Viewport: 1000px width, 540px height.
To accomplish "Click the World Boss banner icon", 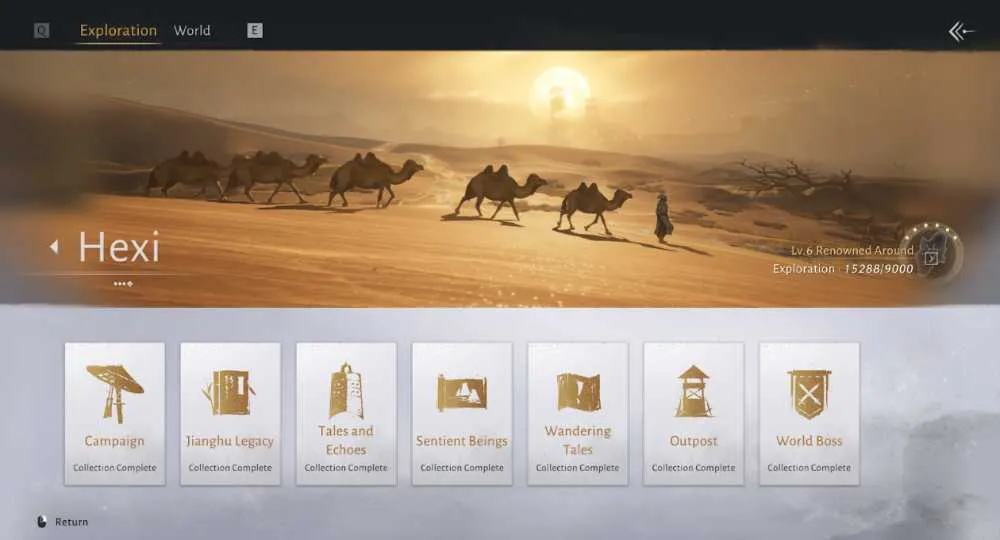I will point(809,394).
